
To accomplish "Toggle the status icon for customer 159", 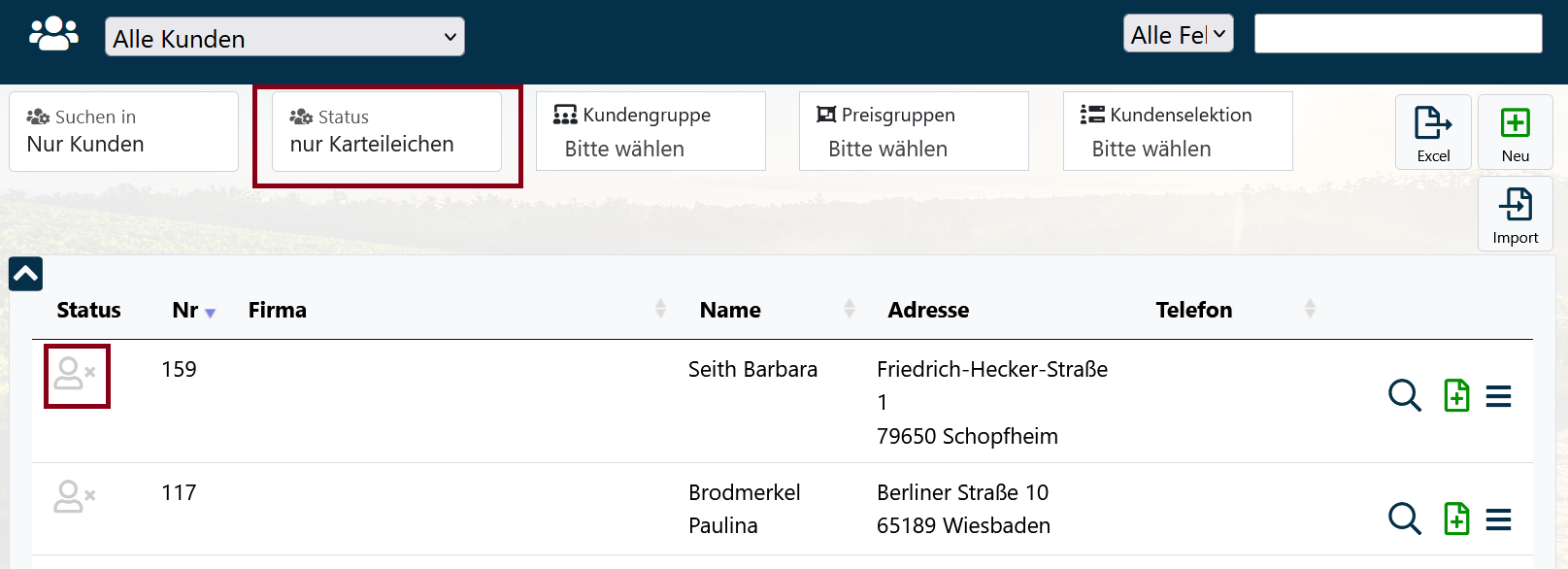I will 76,375.
